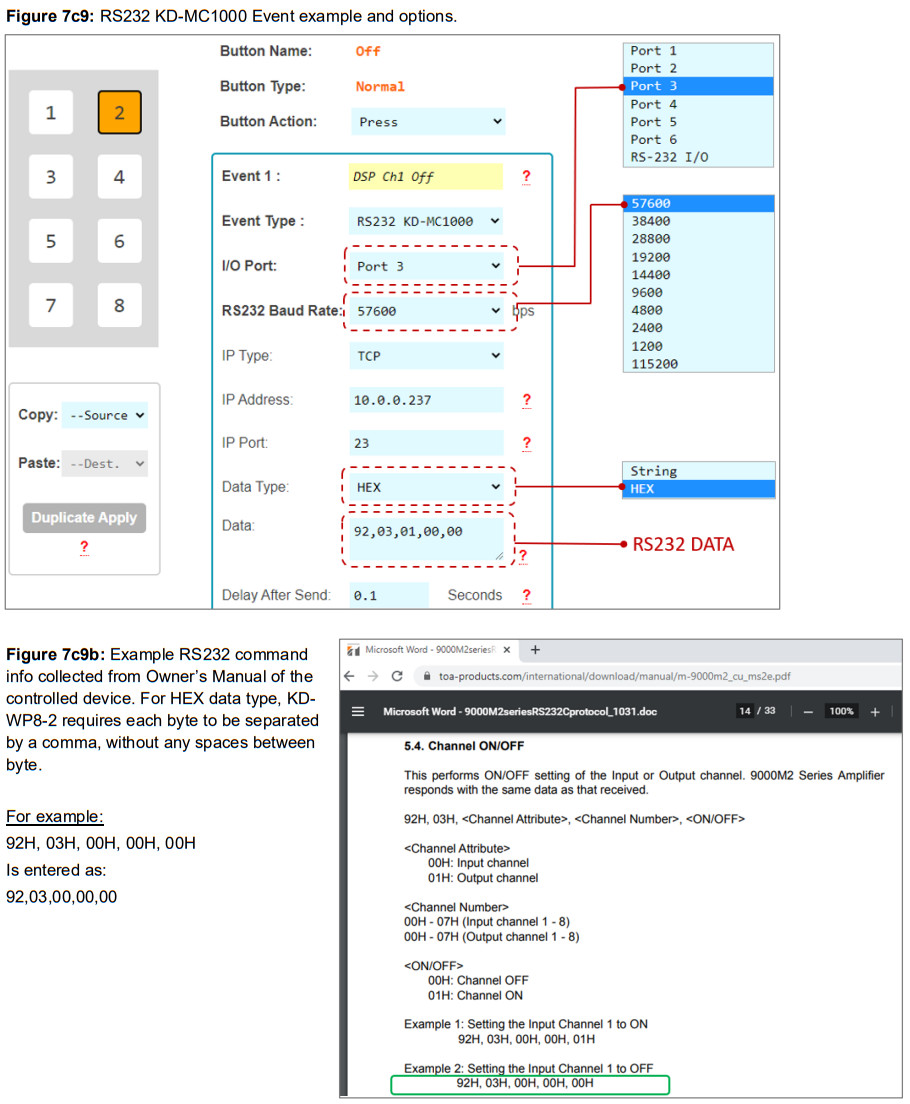910x1104 pixels.
Task: Select keypad button 2
Action: click(x=119, y=113)
